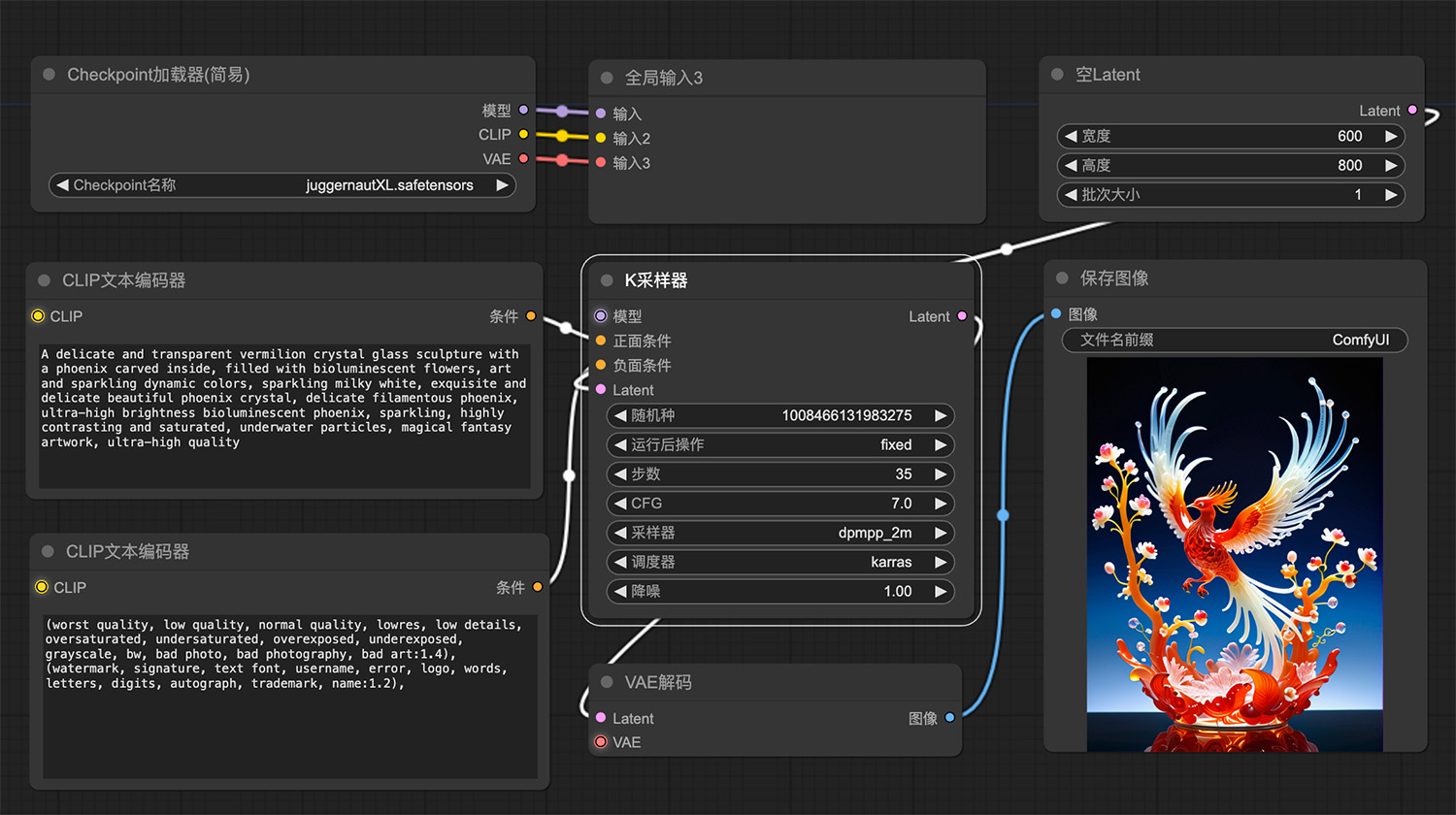Decrease 宽度 value with left arrow
Image resolution: width=1456 pixels, height=815 pixels.
point(1071,136)
